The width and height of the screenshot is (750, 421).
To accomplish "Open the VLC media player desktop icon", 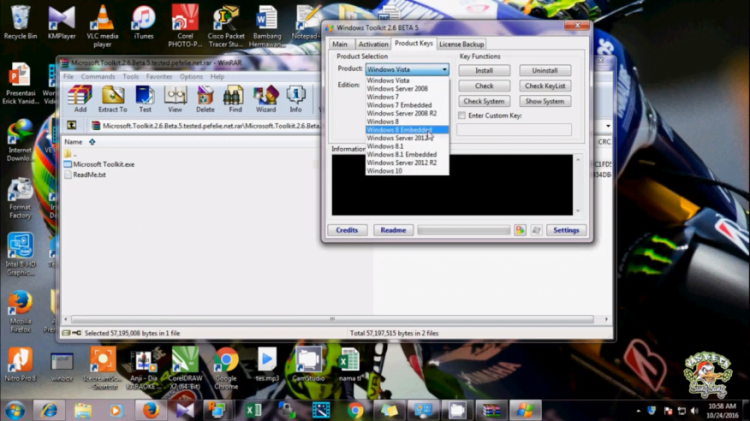I will click(x=102, y=26).
